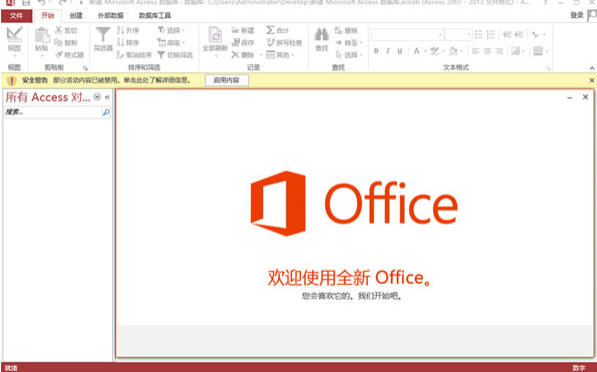The width and height of the screenshot is (597, 372).
Task: Click the numbered list icon
Action: (491, 35)
